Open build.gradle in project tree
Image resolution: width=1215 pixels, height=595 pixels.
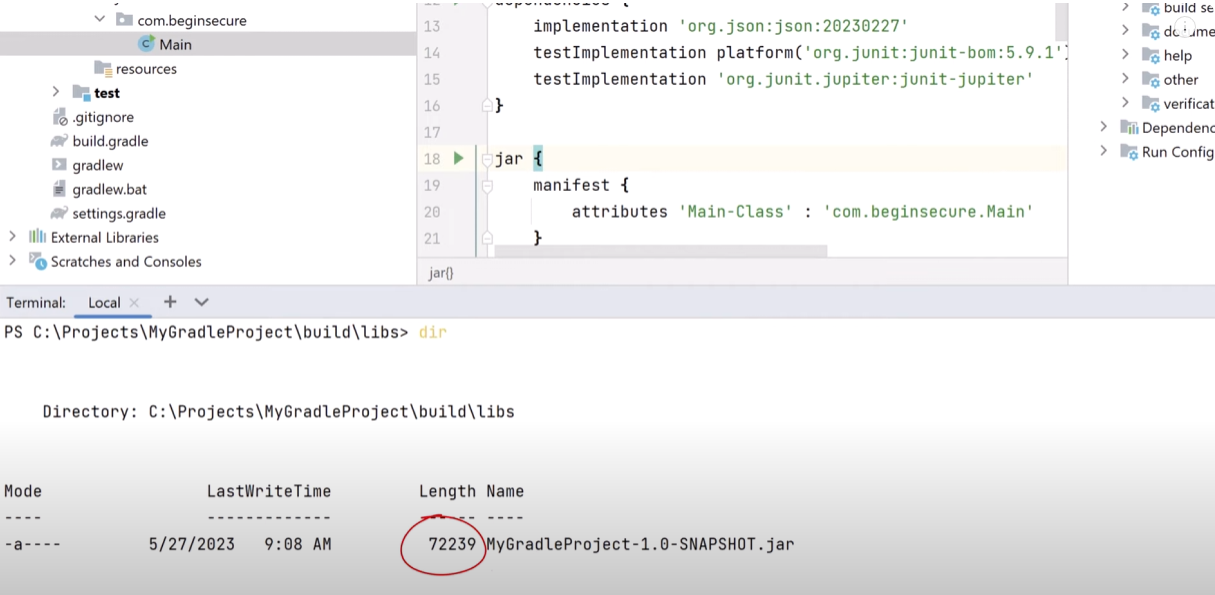[110, 141]
